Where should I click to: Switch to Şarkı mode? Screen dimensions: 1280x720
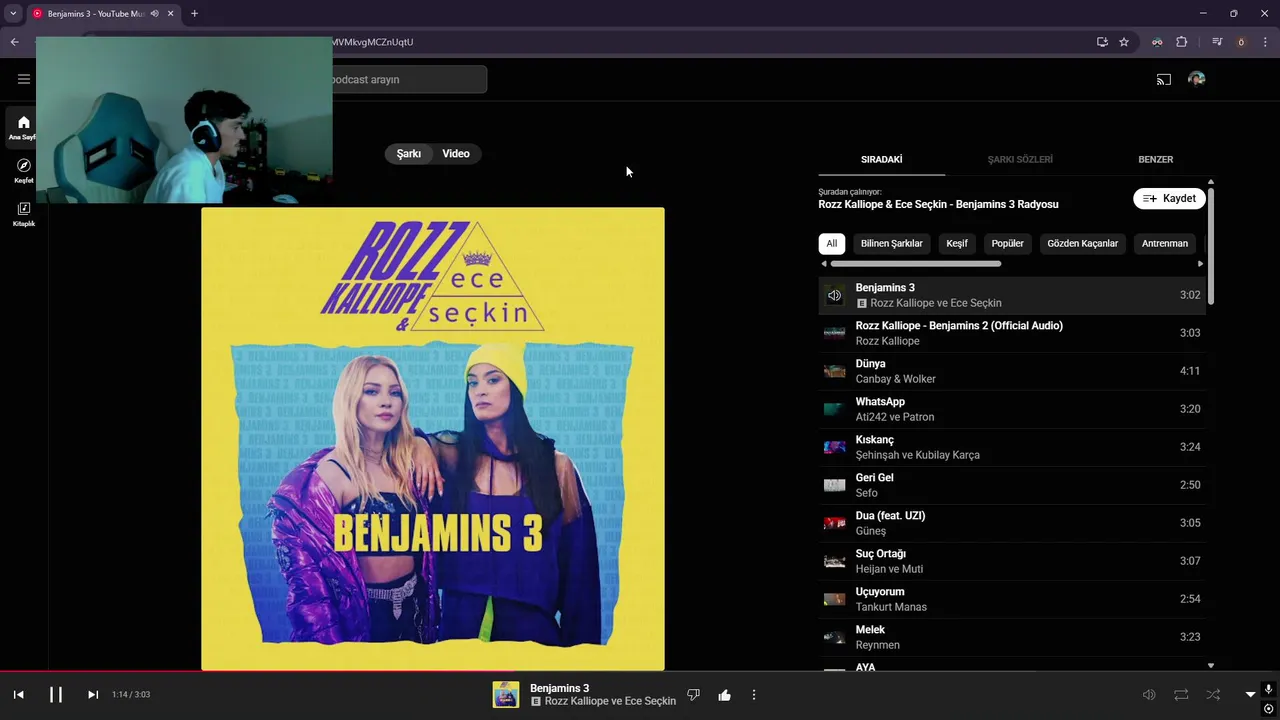(409, 153)
